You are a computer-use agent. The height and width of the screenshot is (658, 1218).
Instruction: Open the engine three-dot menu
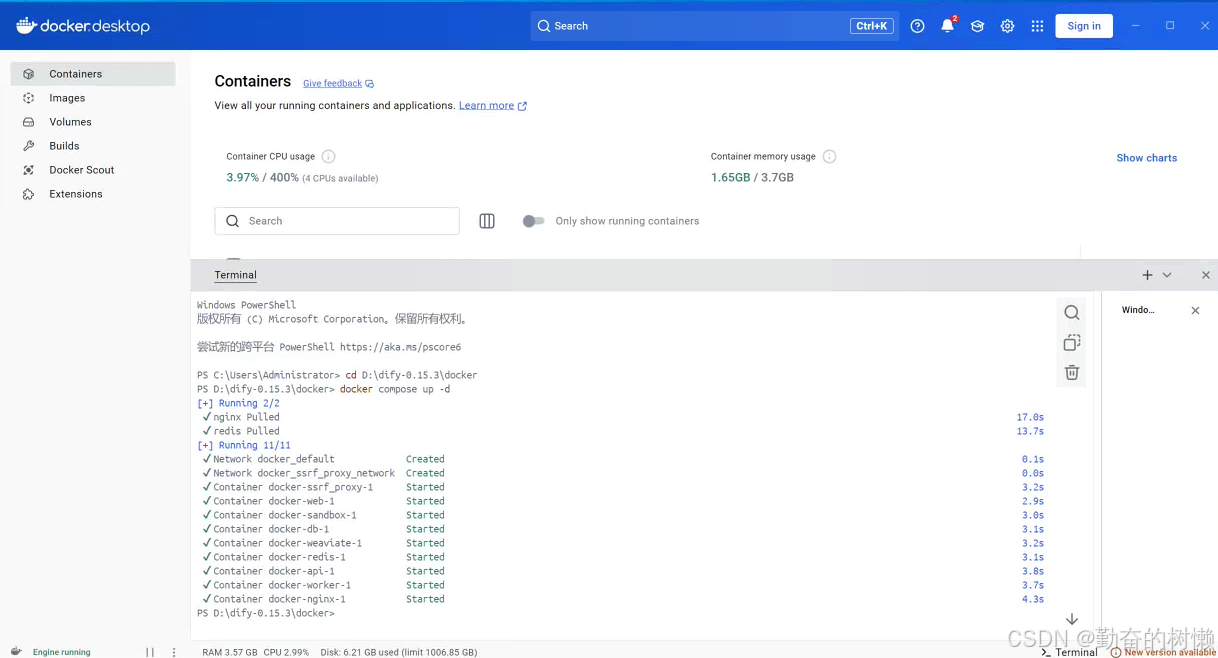click(174, 652)
